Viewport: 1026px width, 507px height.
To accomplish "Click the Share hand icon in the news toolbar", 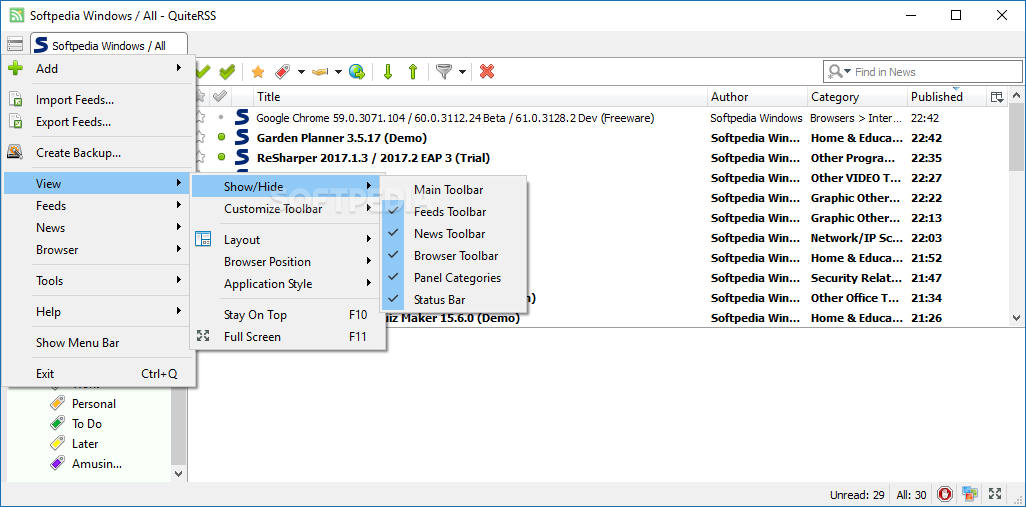I will coord(319,71).
